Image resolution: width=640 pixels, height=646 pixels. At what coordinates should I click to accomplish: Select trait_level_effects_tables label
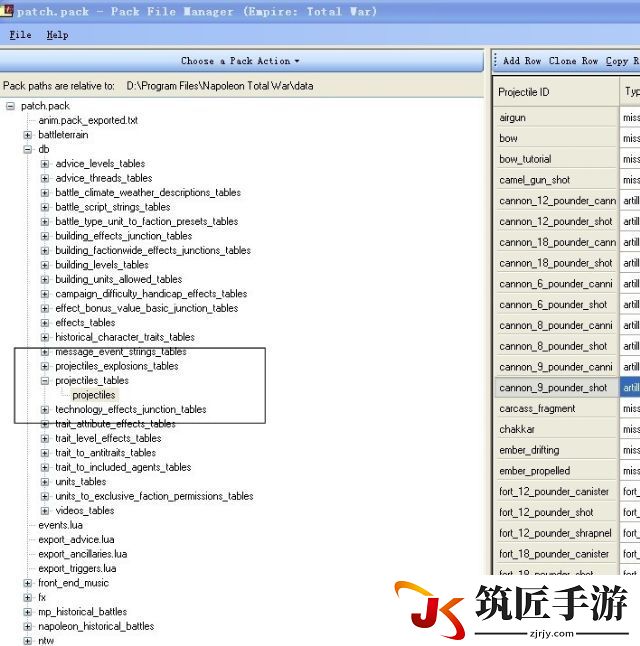pyautogui.click(x=108, y=438)
